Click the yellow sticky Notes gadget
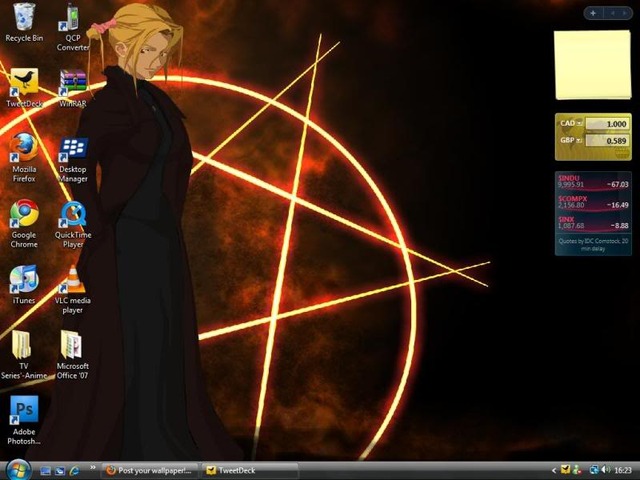Screen dimensions: 640x480 tap(593, 65)
